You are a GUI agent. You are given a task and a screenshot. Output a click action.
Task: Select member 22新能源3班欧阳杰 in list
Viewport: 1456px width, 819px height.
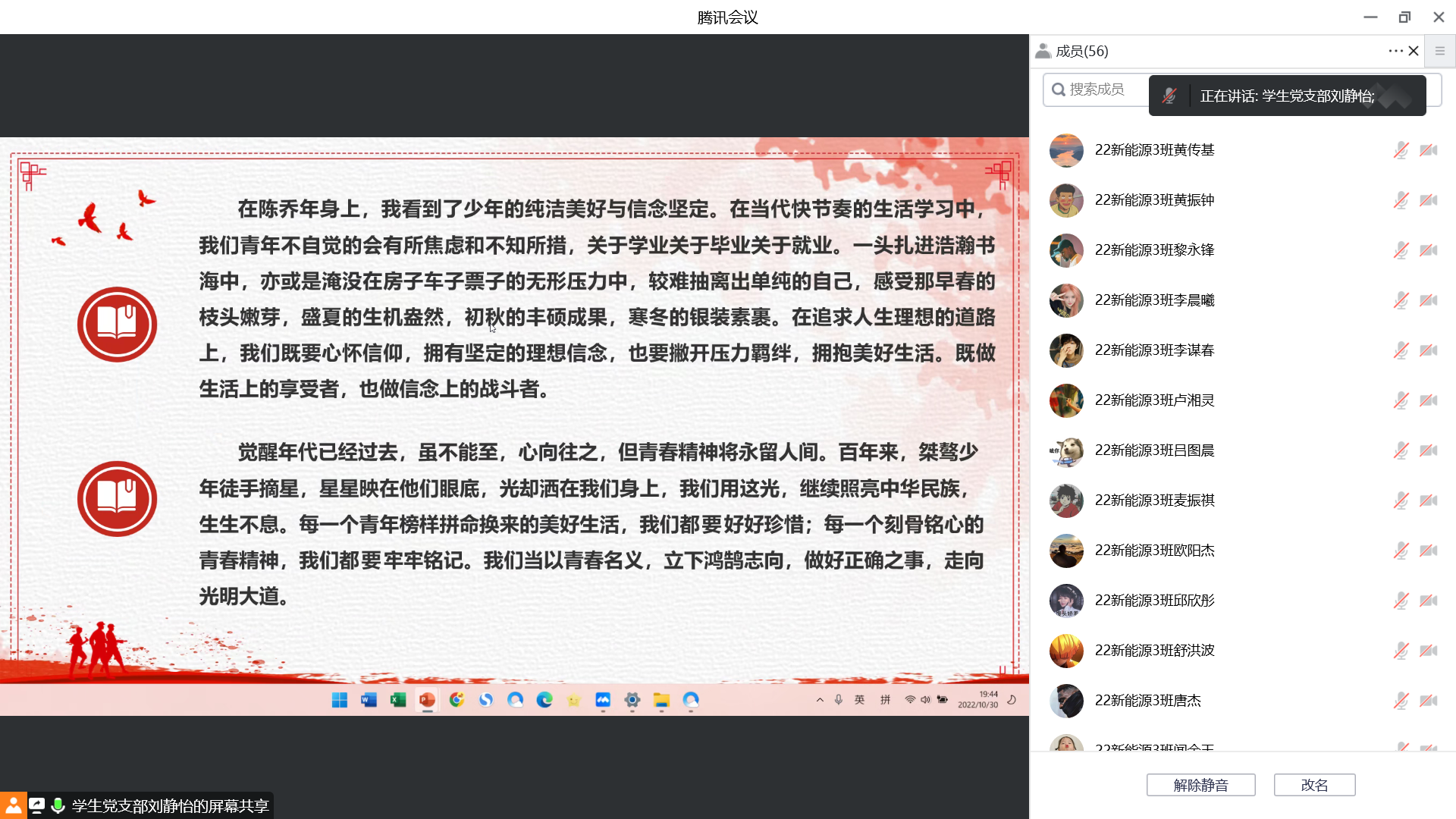1154,551
